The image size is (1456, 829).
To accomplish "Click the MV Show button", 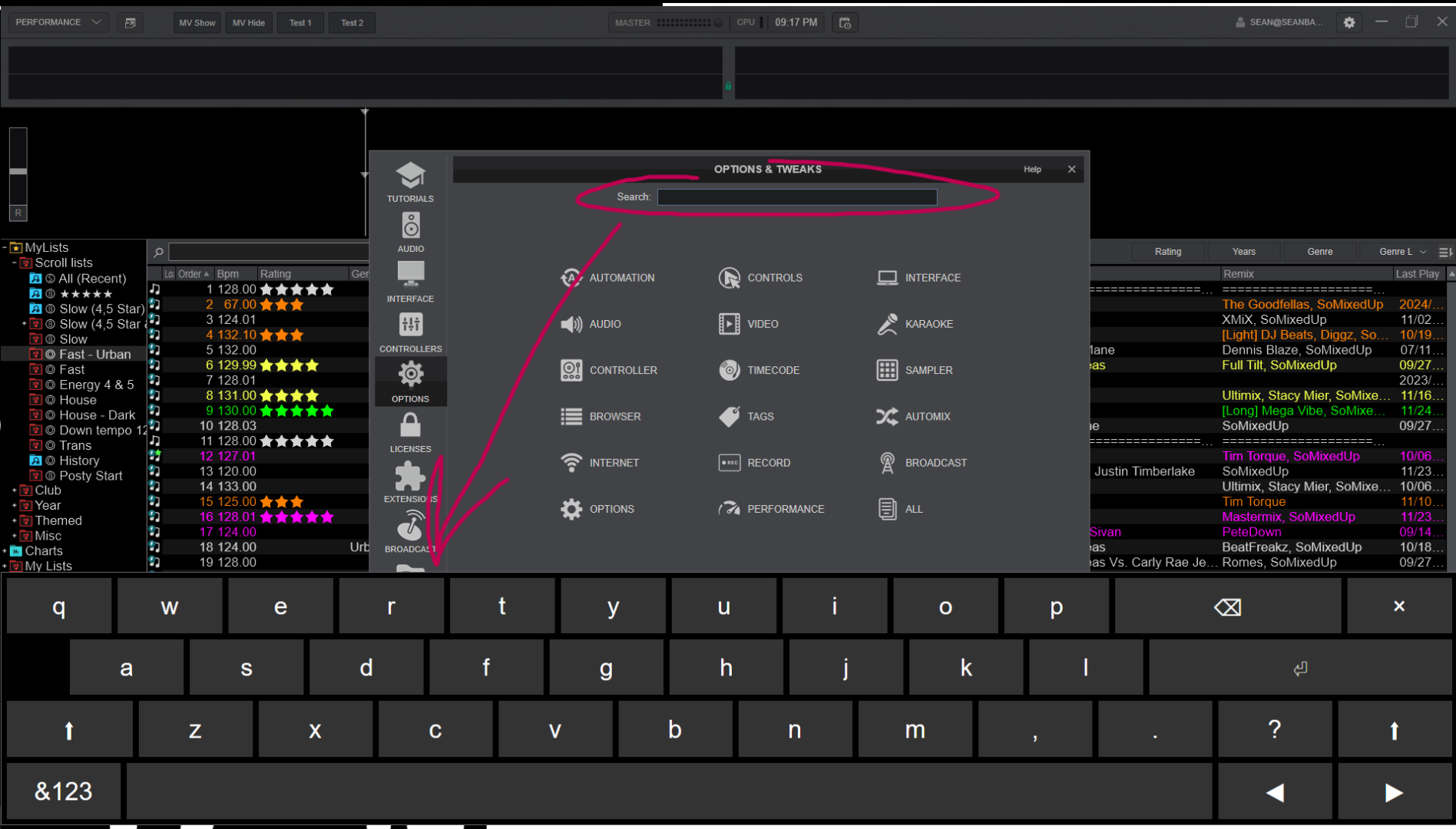I will (197, 22).
